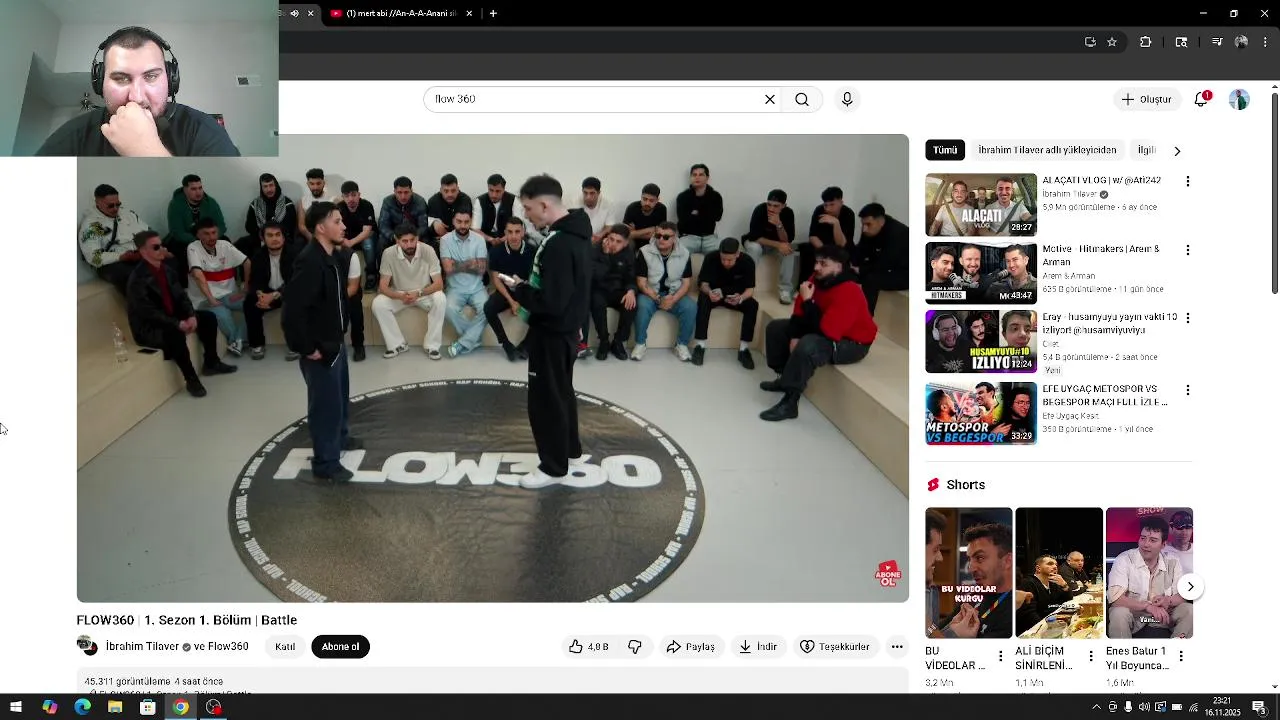
Task: Open options for 'ALİ BİÇİM' Short
Action: (x=1090, y=656)
